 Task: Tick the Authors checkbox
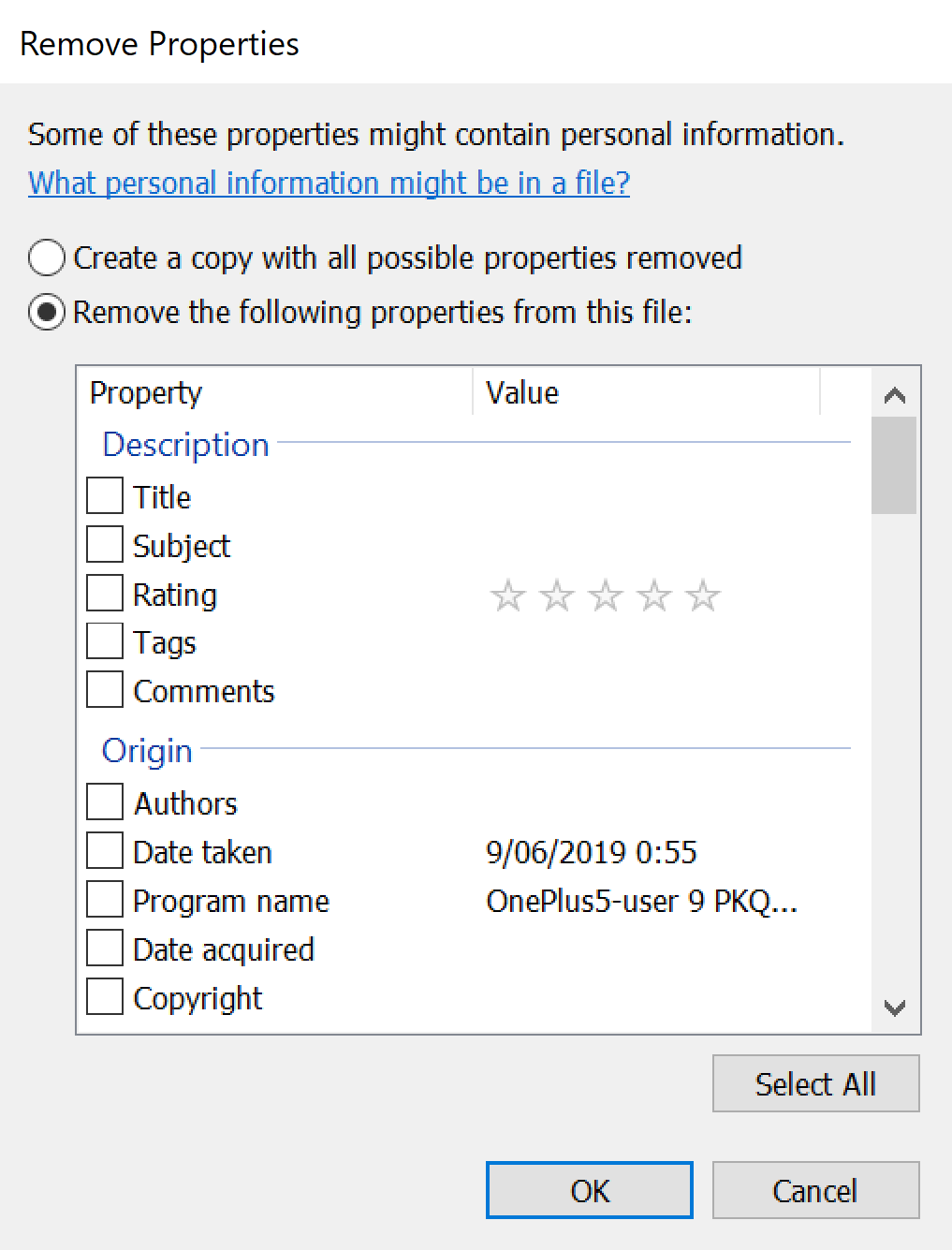click(x=105, y=802)
